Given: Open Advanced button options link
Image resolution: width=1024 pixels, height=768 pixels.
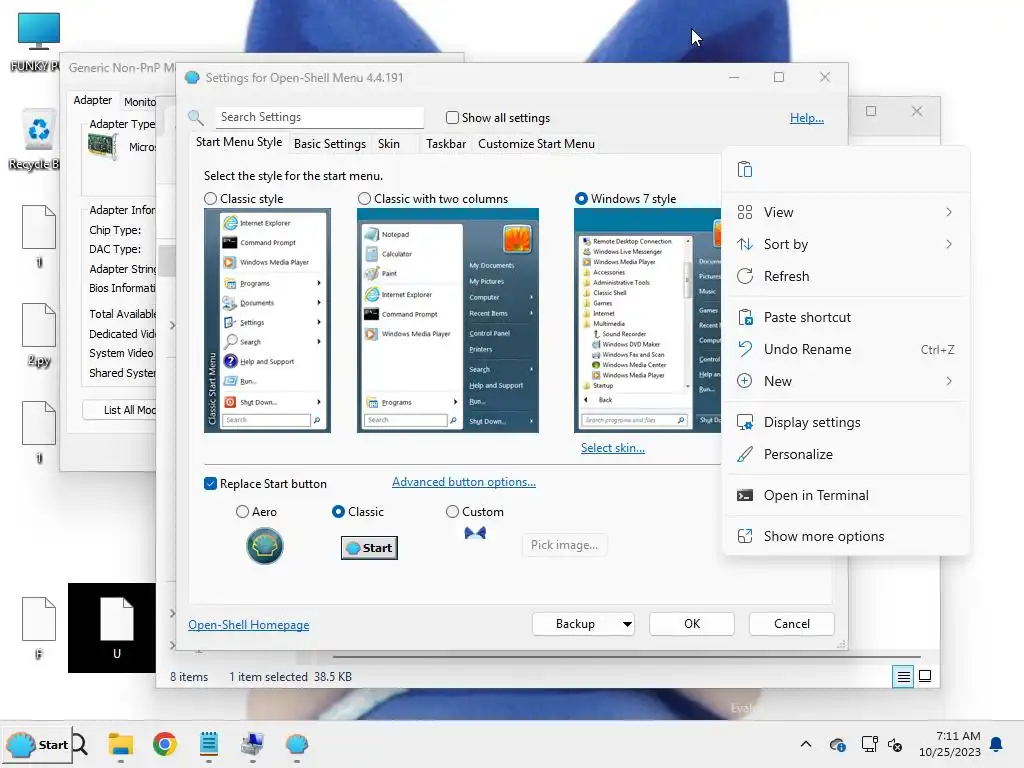Looking at the screenshot, I should click(464, 482).
